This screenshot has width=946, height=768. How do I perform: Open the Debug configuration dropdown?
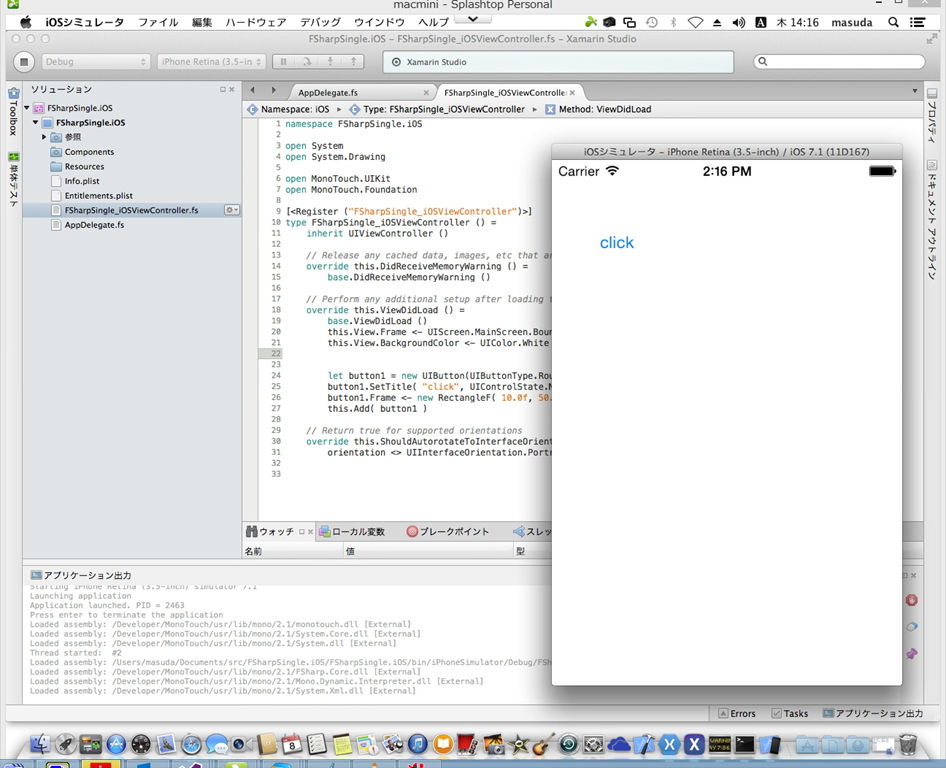[94, 62]
